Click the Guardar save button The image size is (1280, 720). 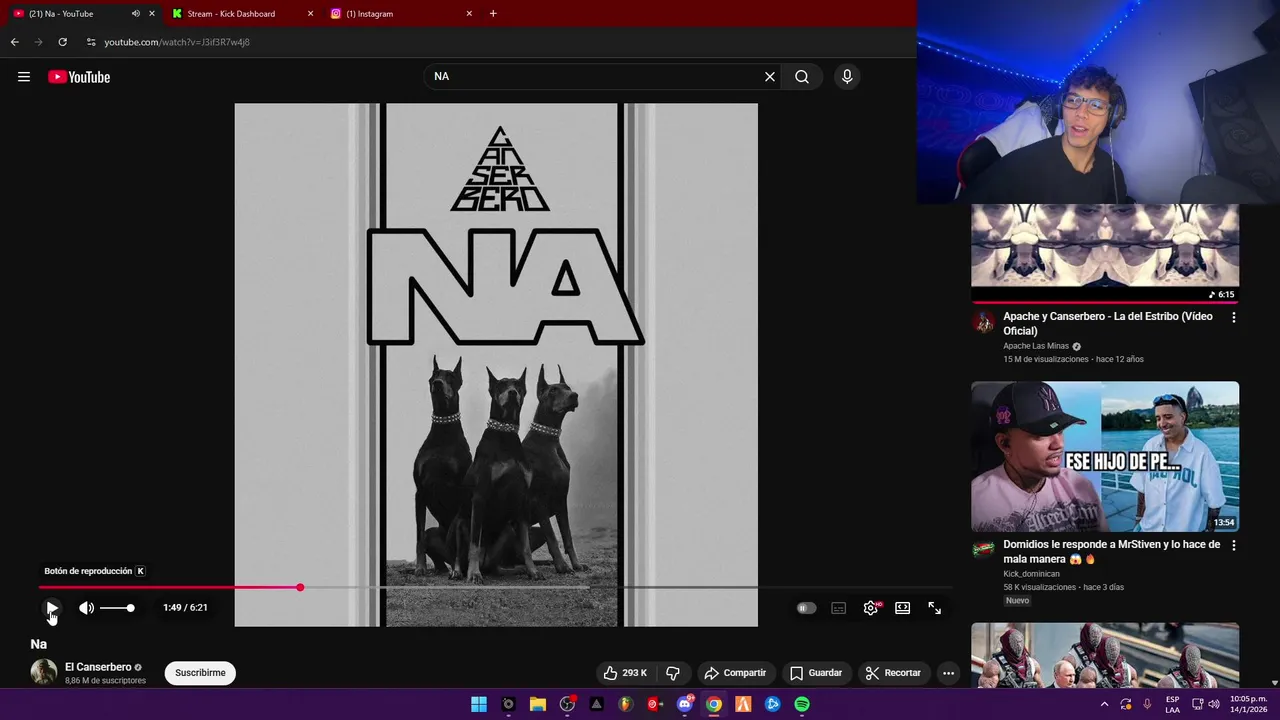816,673
